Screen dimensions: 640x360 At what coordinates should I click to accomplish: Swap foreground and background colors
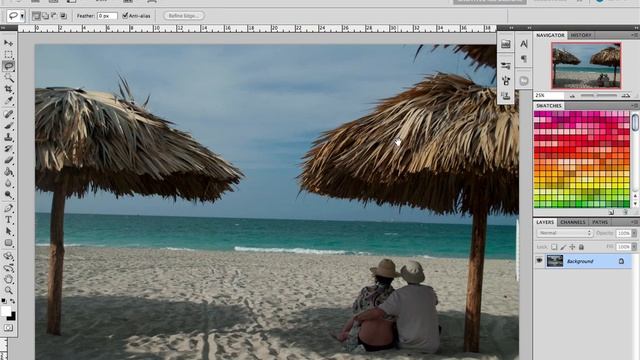click(13, 301)
